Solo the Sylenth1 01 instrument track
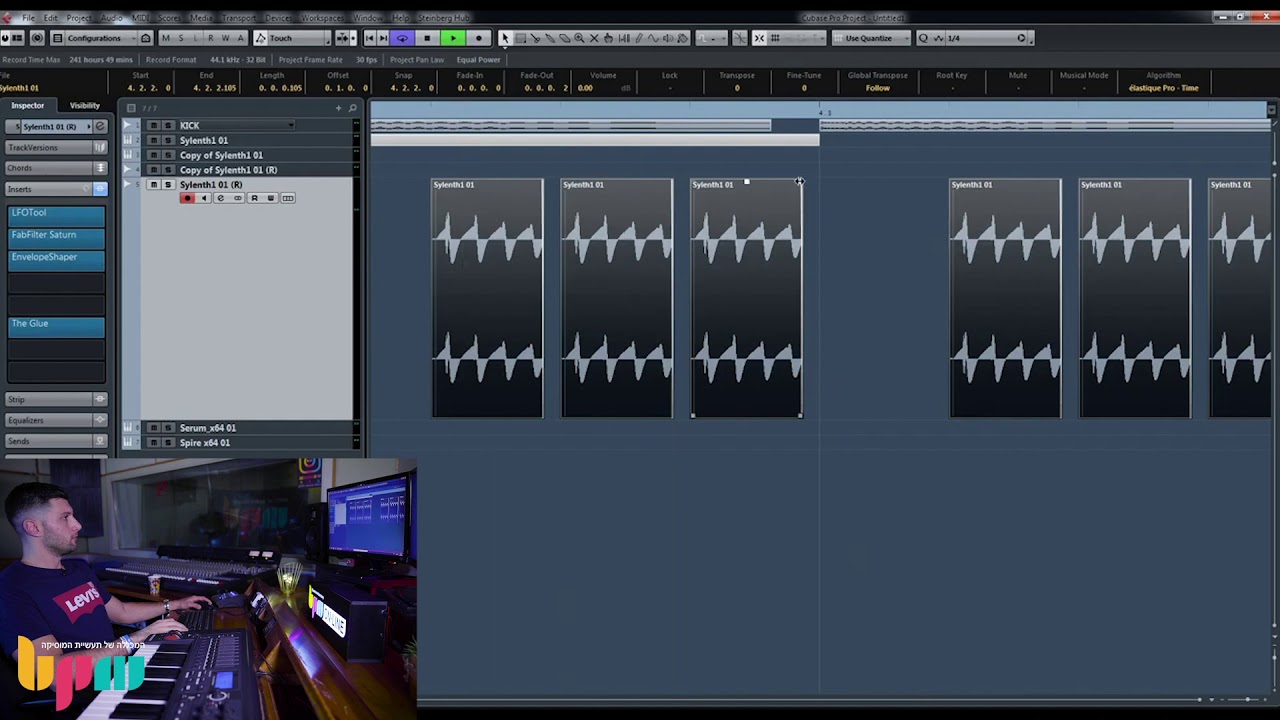Screen dimensions: 1280x720 click(168, 141)
